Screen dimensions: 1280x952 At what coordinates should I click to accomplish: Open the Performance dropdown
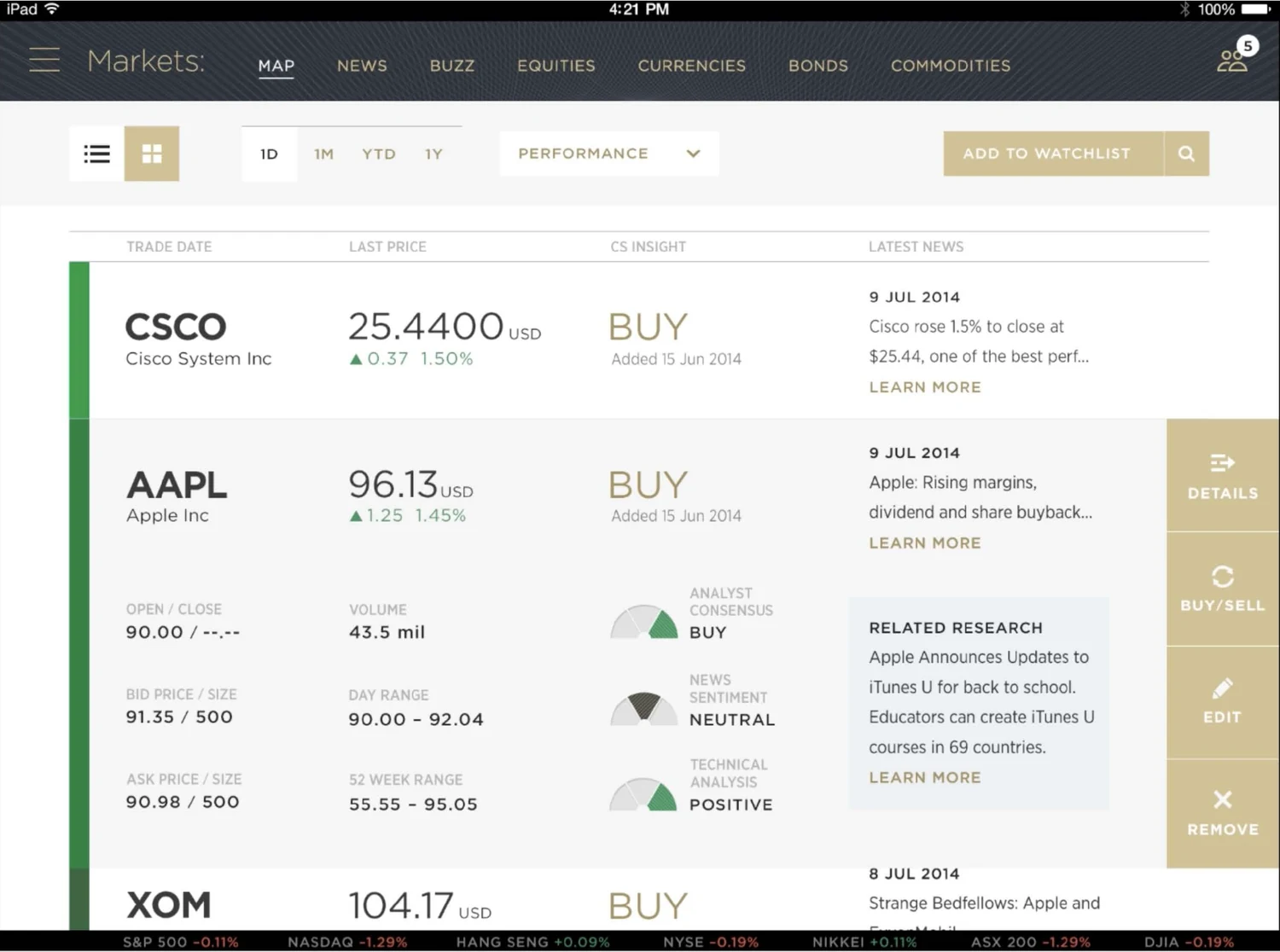(x=609, y=154)
